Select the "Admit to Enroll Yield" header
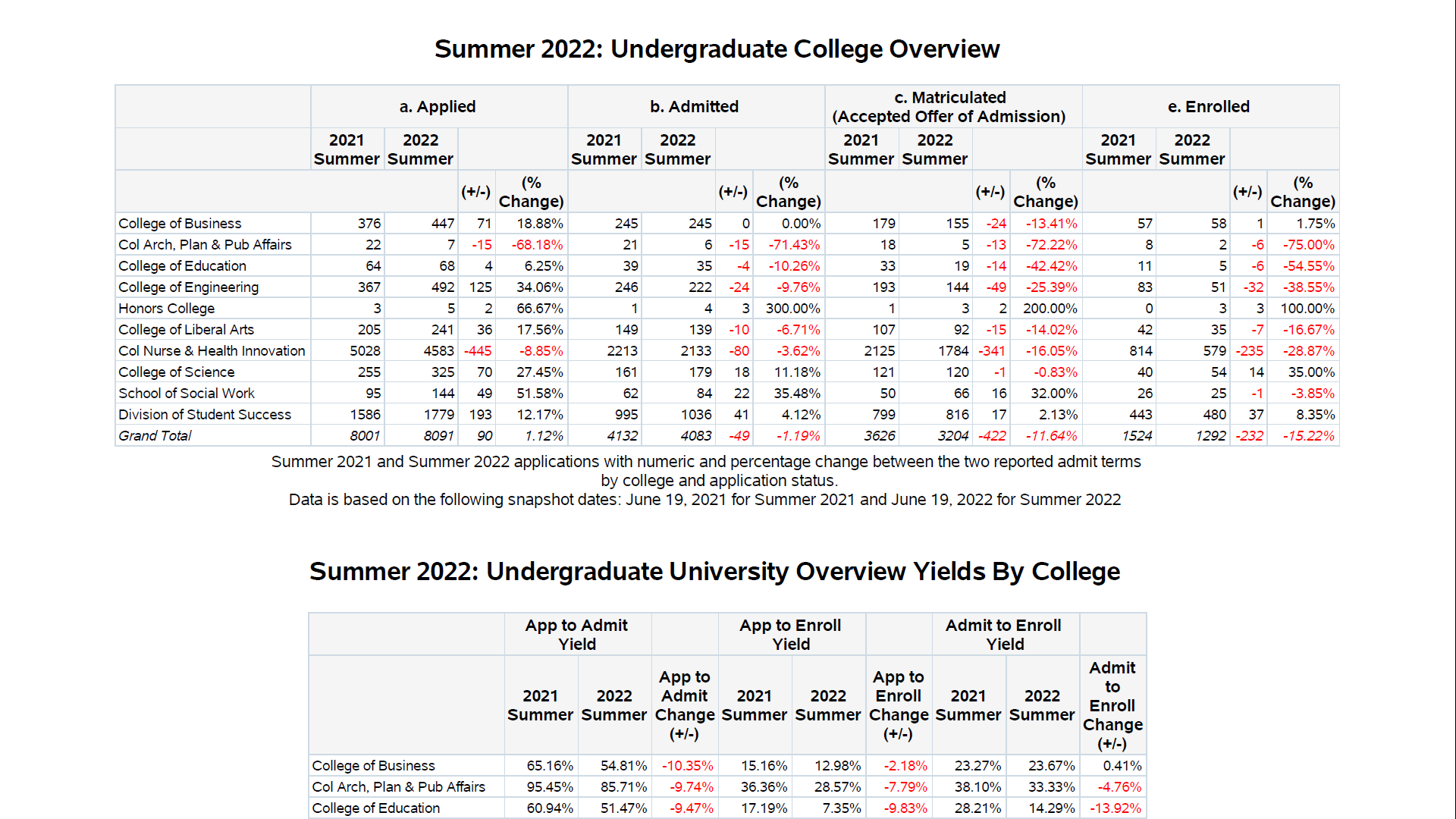This screenshot has width=1456, height=819. click(1003, 635)
